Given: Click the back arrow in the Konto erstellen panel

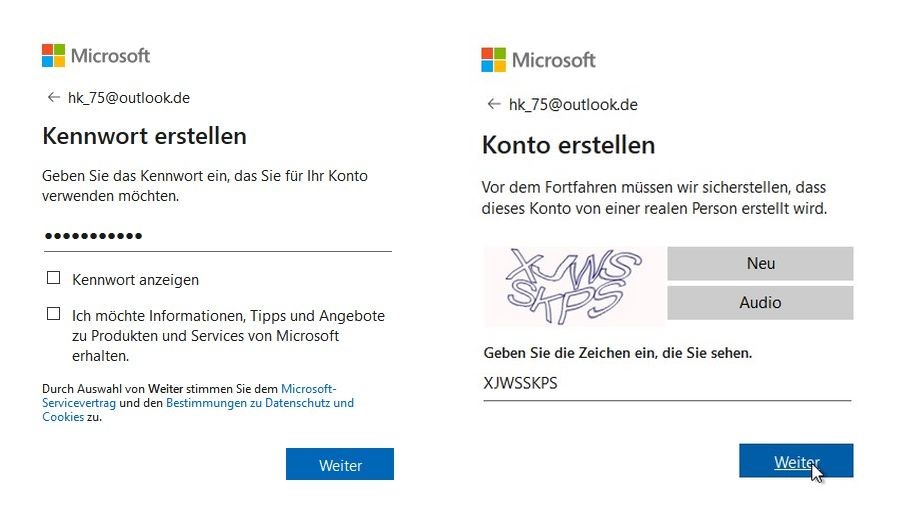Looking at the screenshot, I should (x=494, y=104).
